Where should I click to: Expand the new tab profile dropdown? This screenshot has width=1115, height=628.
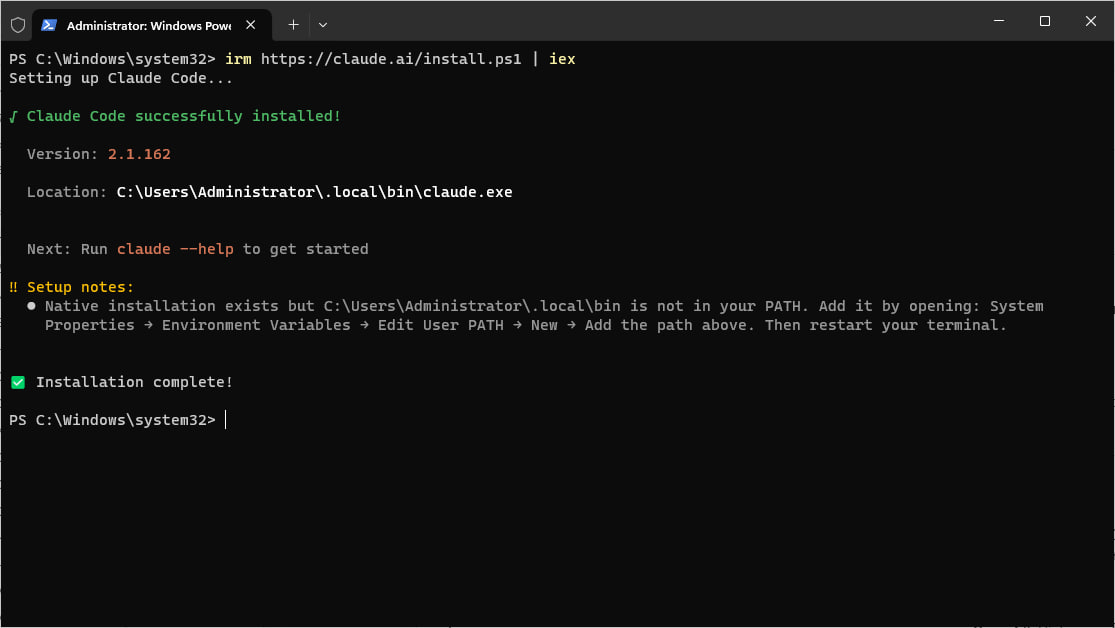coord(323,25)
